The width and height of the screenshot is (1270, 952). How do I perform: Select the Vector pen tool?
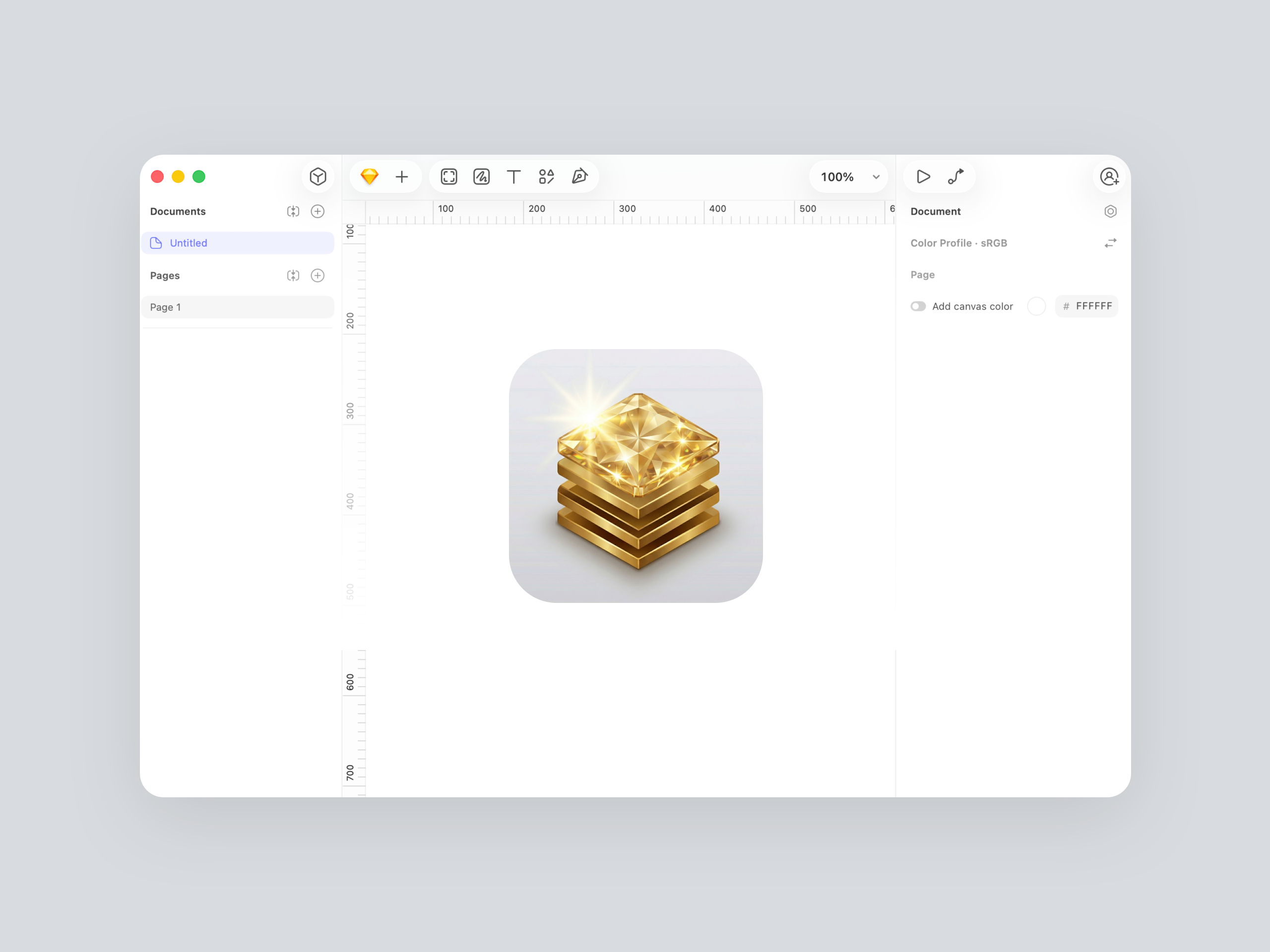pos(579,177)
